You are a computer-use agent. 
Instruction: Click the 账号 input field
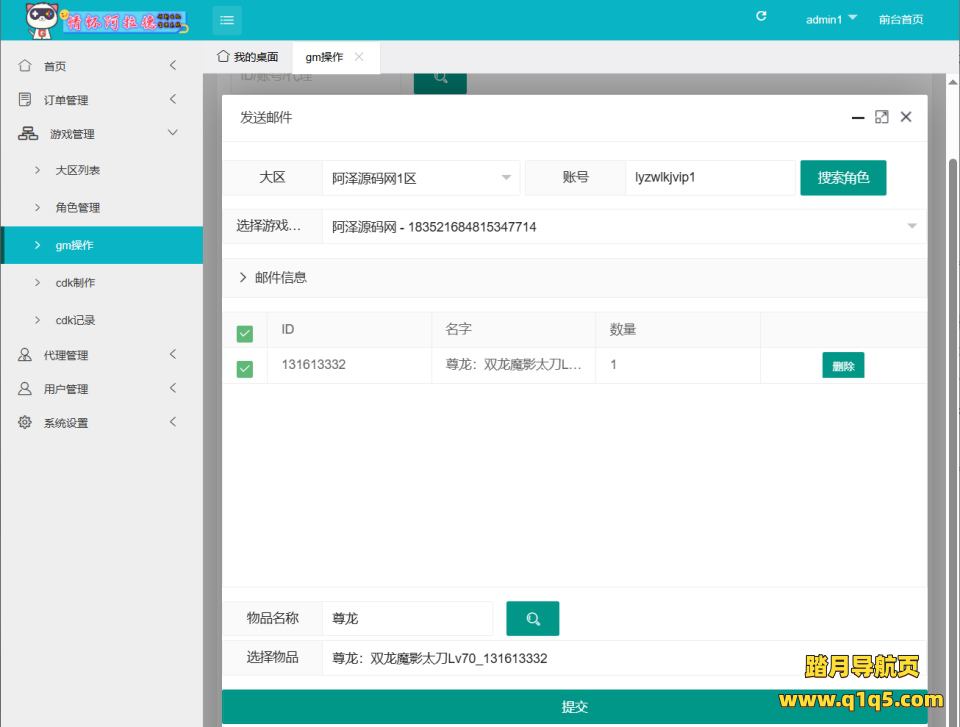pos(710,178)
